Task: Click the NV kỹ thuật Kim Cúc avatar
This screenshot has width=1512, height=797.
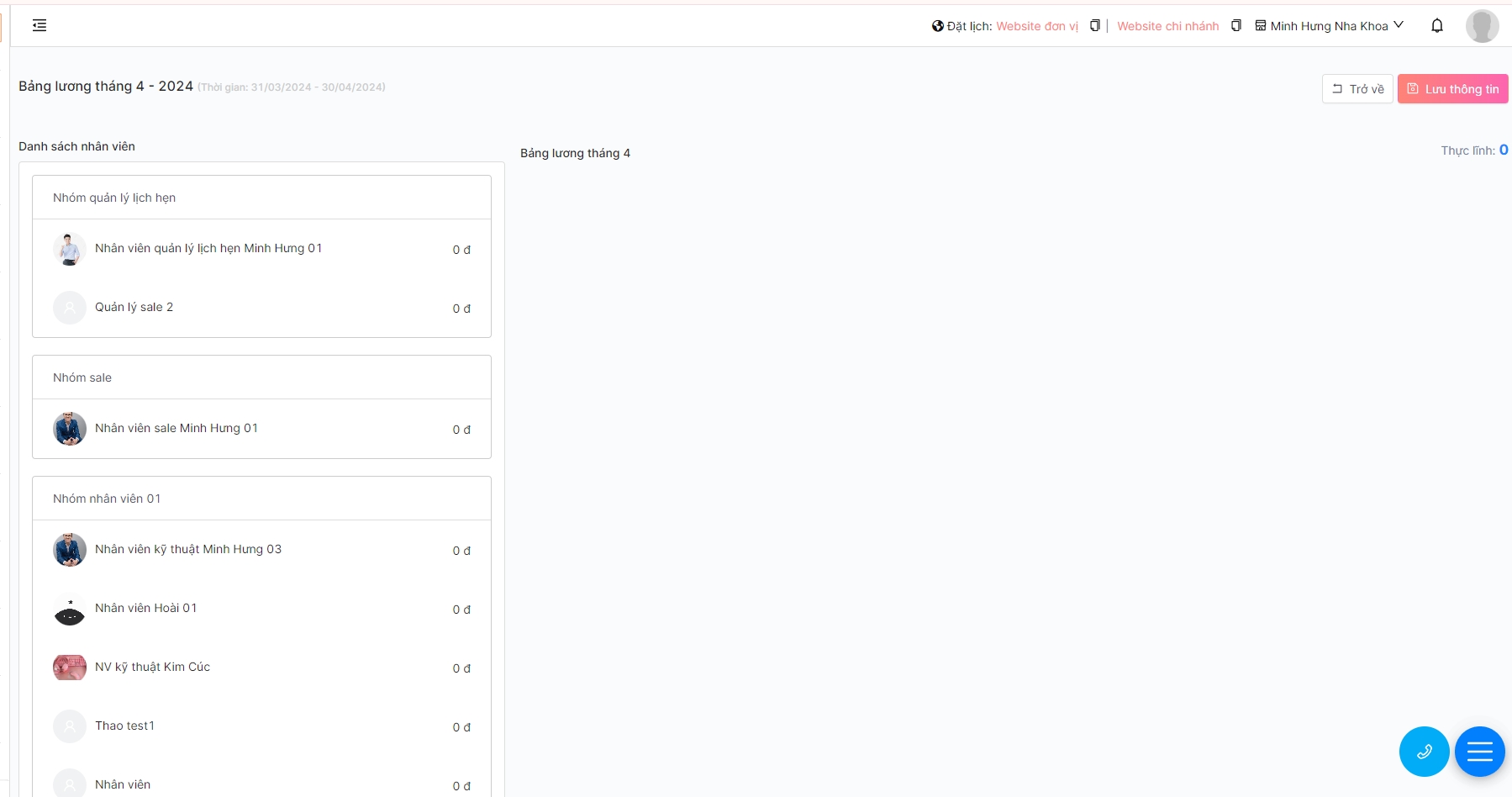Action: coord(70,668)
